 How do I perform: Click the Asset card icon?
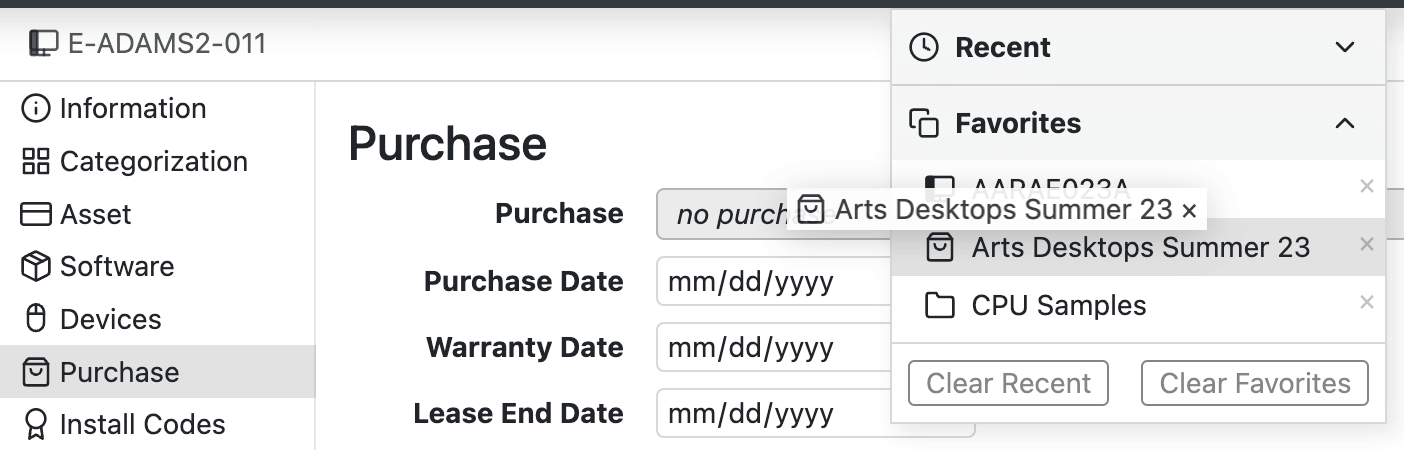tap(36, 215)
